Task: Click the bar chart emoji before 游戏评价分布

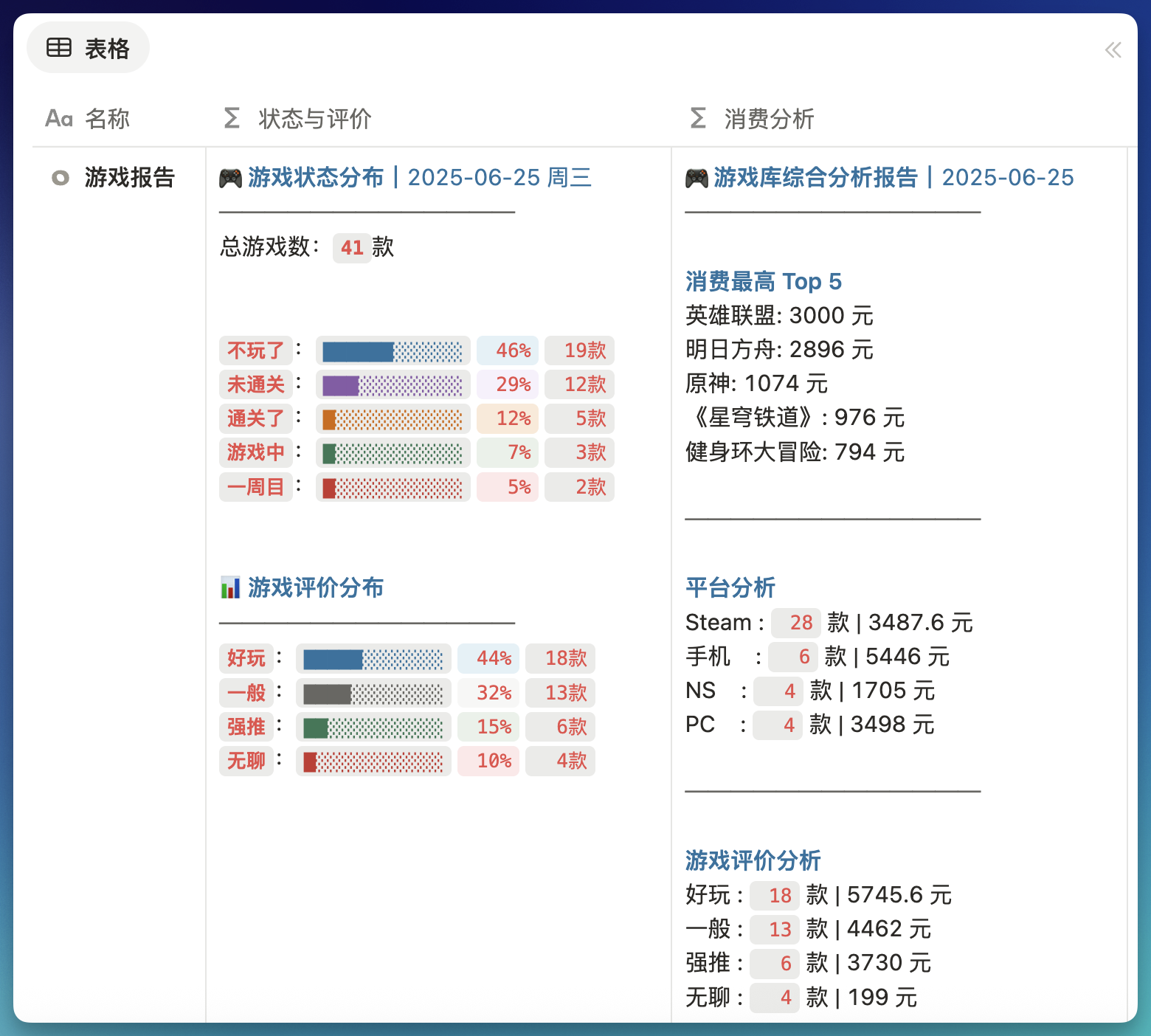Action: click(231, 588)
